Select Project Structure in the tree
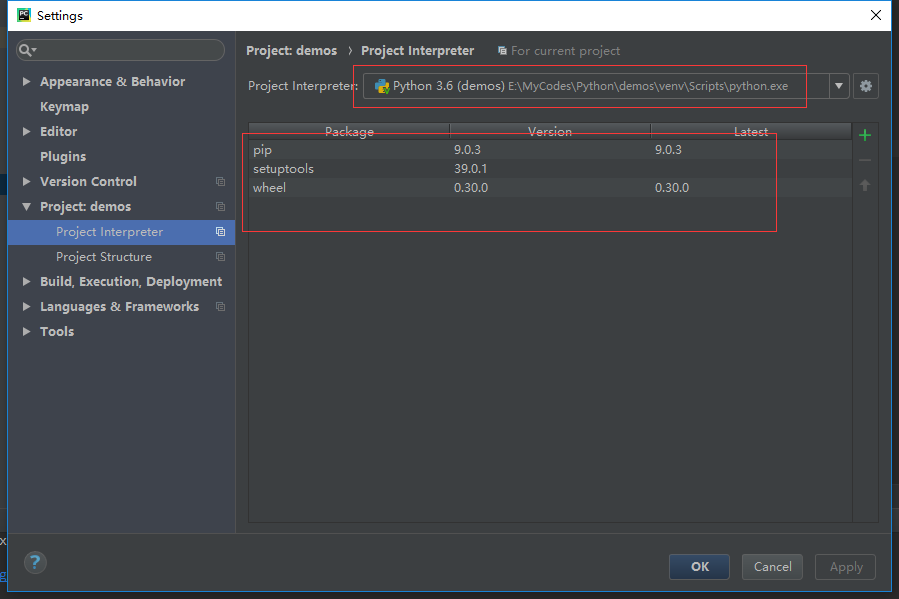The height and width of the screenshot is (599, 899). click(104, 257)
